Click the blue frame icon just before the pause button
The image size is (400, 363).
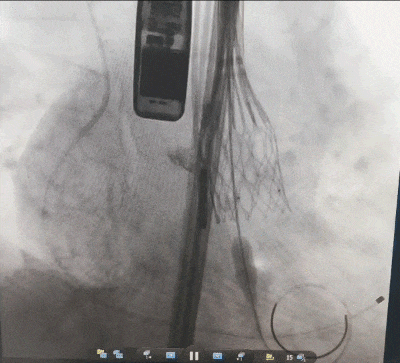(x=170, y=355)
